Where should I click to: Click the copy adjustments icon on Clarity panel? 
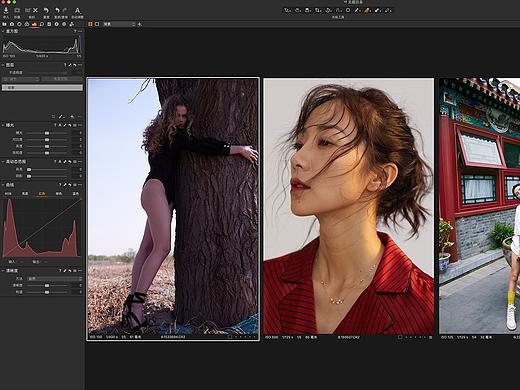click(x=65, y=271)
